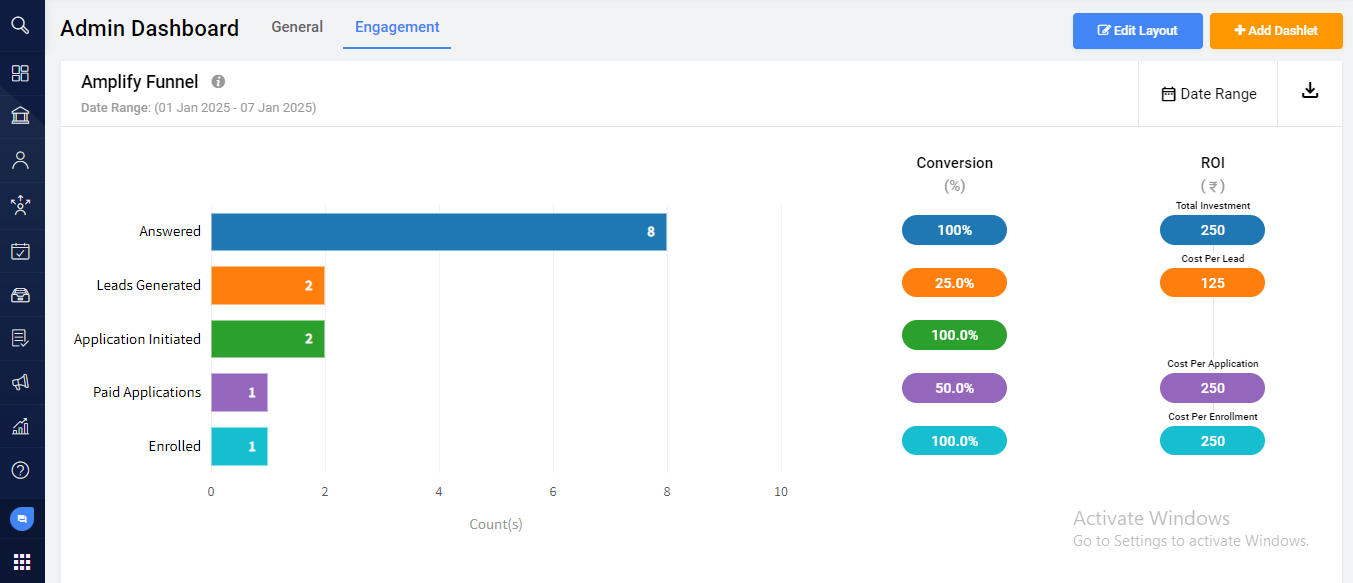Viewport: 1353px width, 583px height.
Task: Download the Amplify Funnel report
Action: click(x=1310, y=92)
